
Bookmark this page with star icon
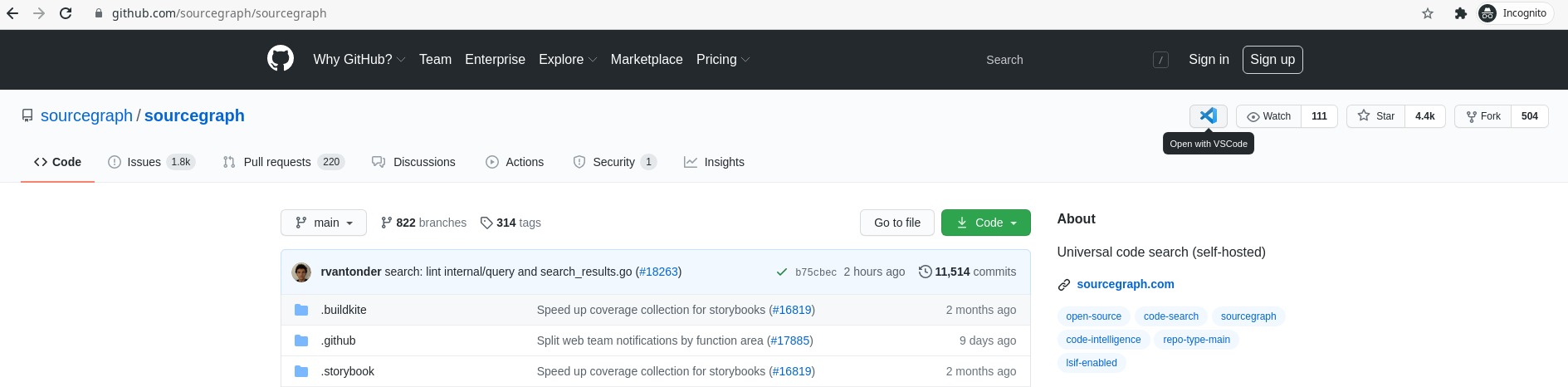1428,13
